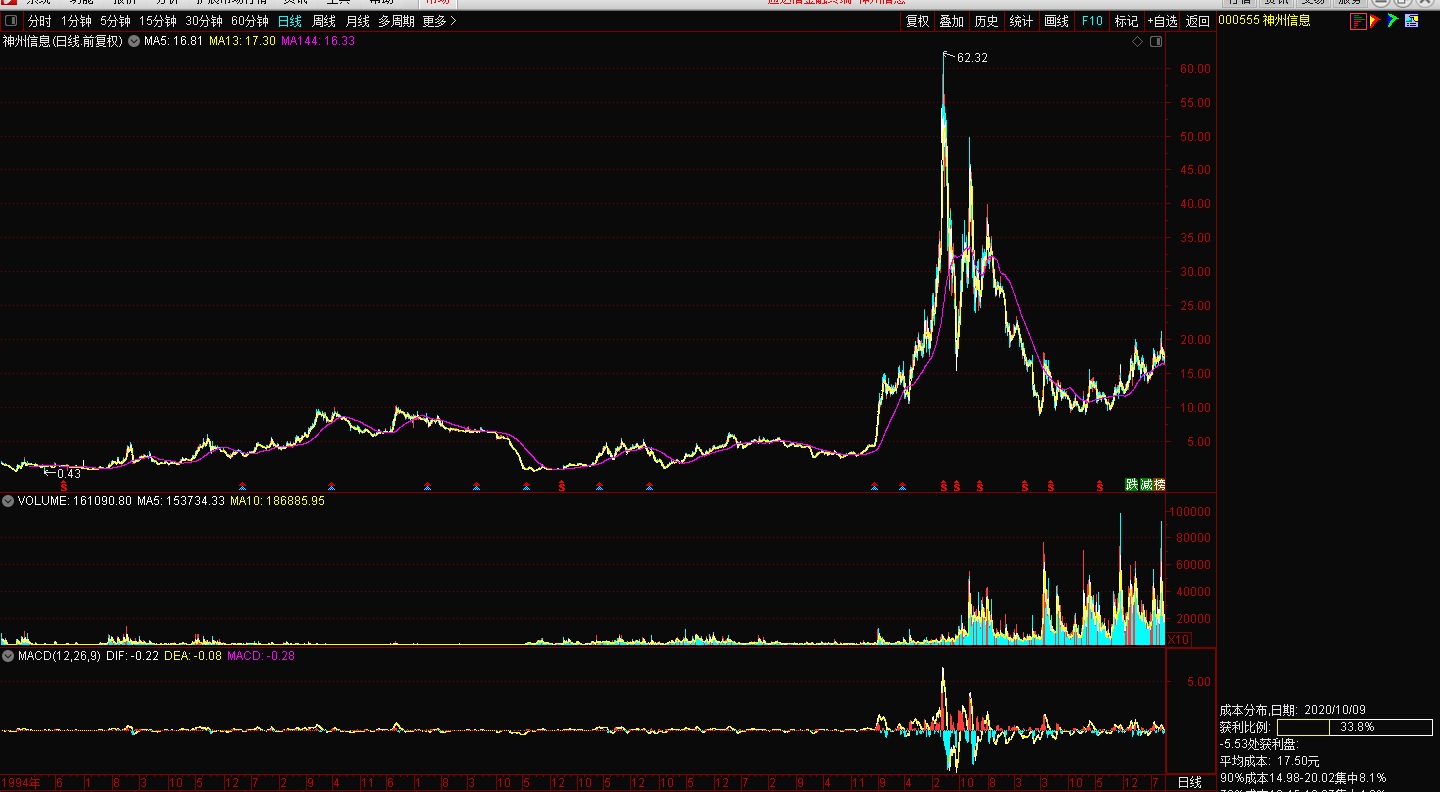Expand the MACD indicator dropdown arrow
The height and width of the screenshot is (792, 1440).
click(x=8, y=656)
